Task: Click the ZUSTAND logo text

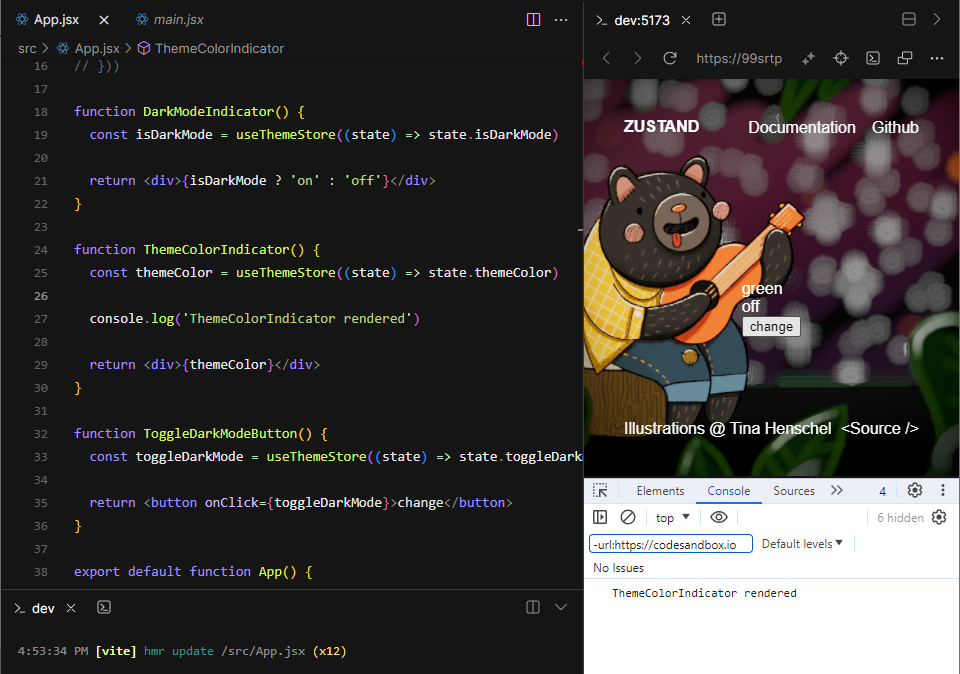Action: 661,126
